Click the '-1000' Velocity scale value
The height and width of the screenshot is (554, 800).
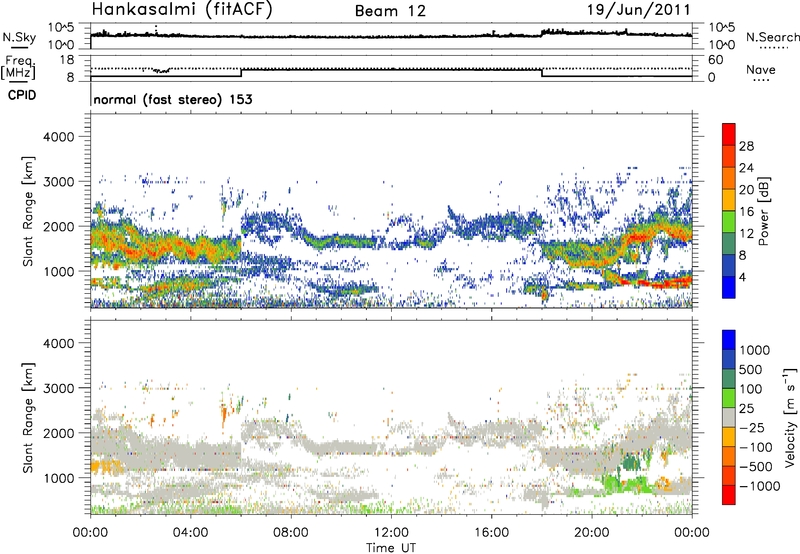[x=760, y=486]
